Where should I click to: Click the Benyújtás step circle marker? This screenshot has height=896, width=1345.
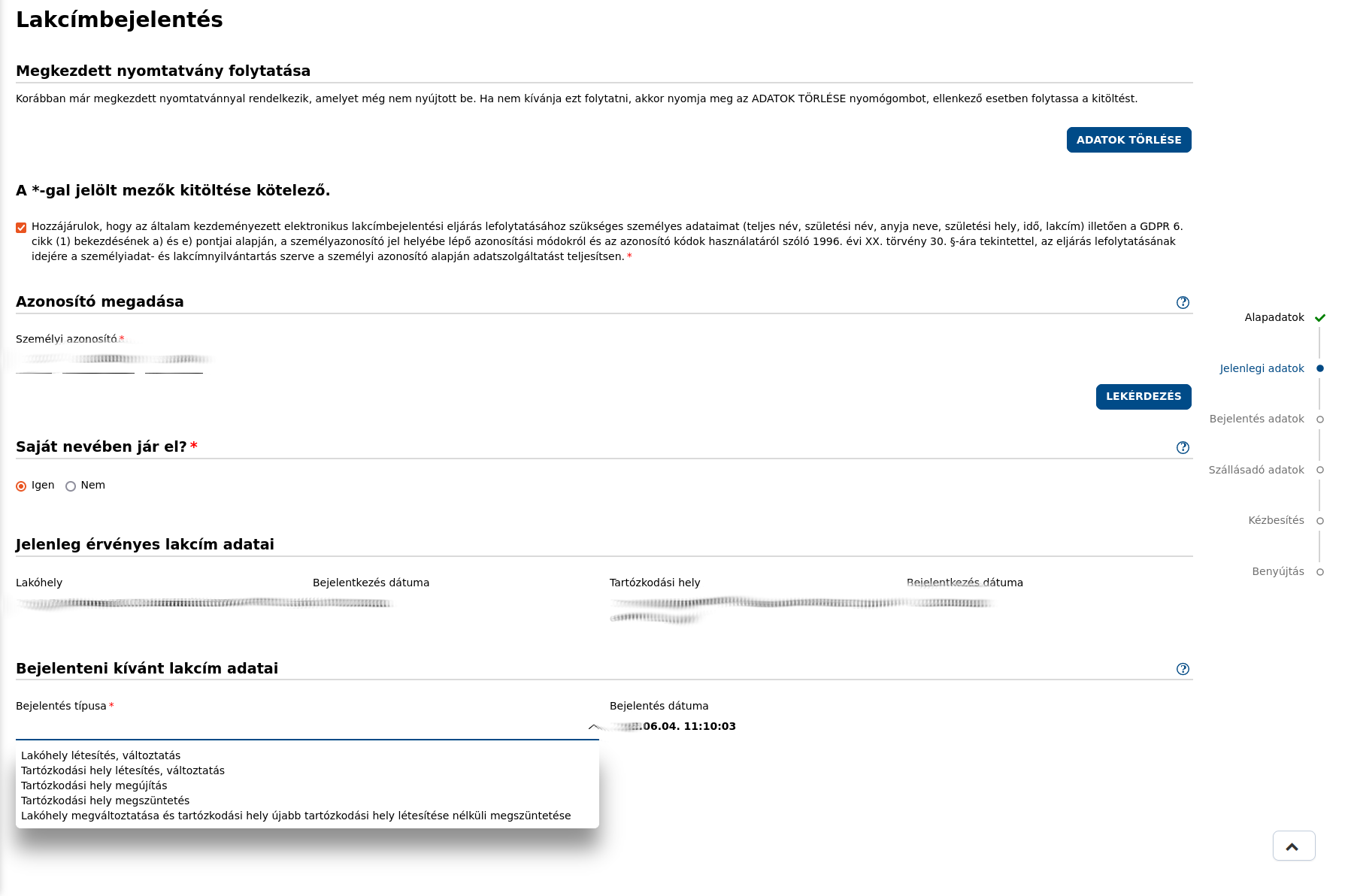(1319, 572)
